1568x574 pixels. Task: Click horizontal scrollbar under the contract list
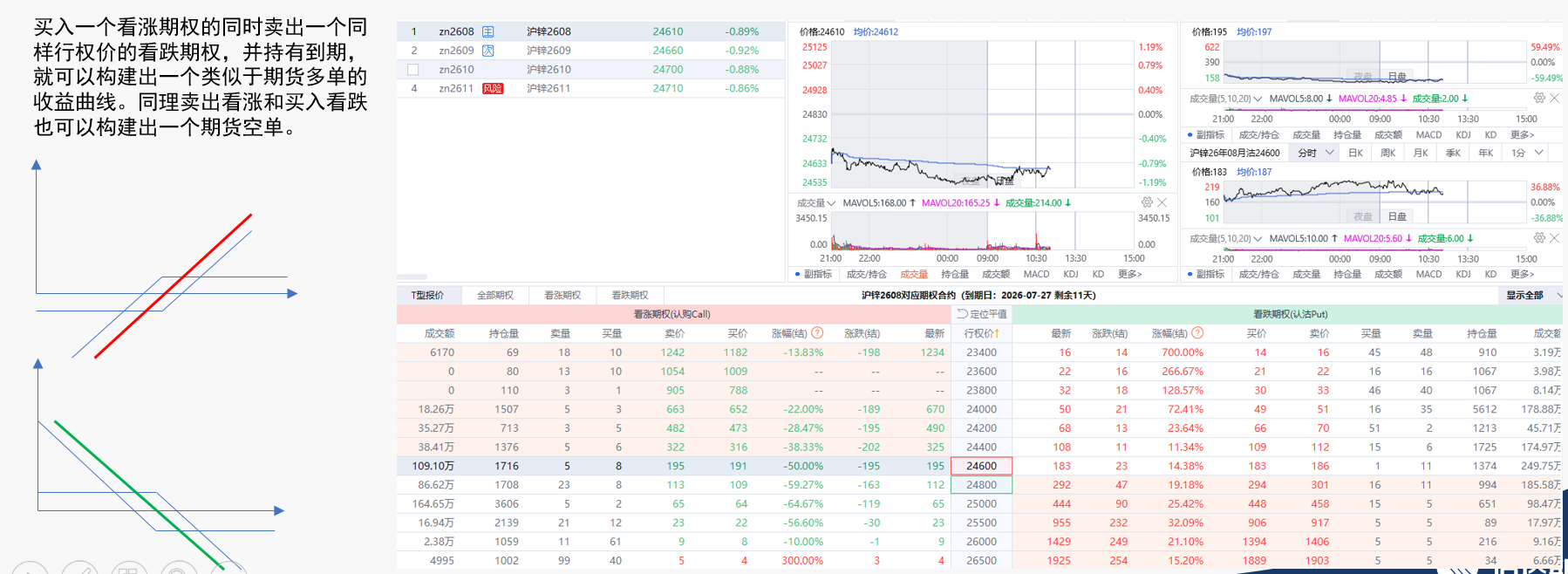pos(412,277)
